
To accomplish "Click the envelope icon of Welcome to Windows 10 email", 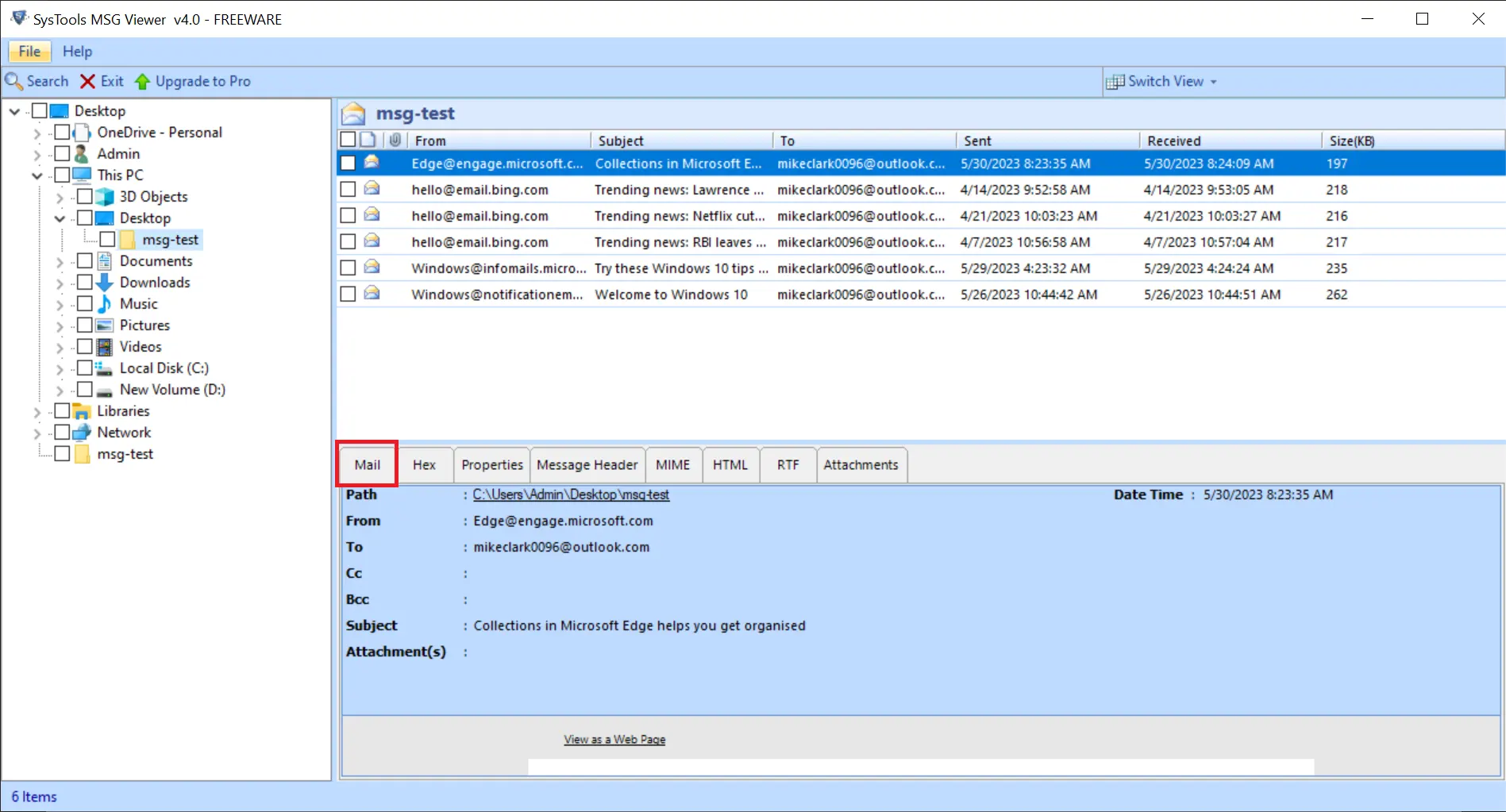I will [x=372, y=294].
